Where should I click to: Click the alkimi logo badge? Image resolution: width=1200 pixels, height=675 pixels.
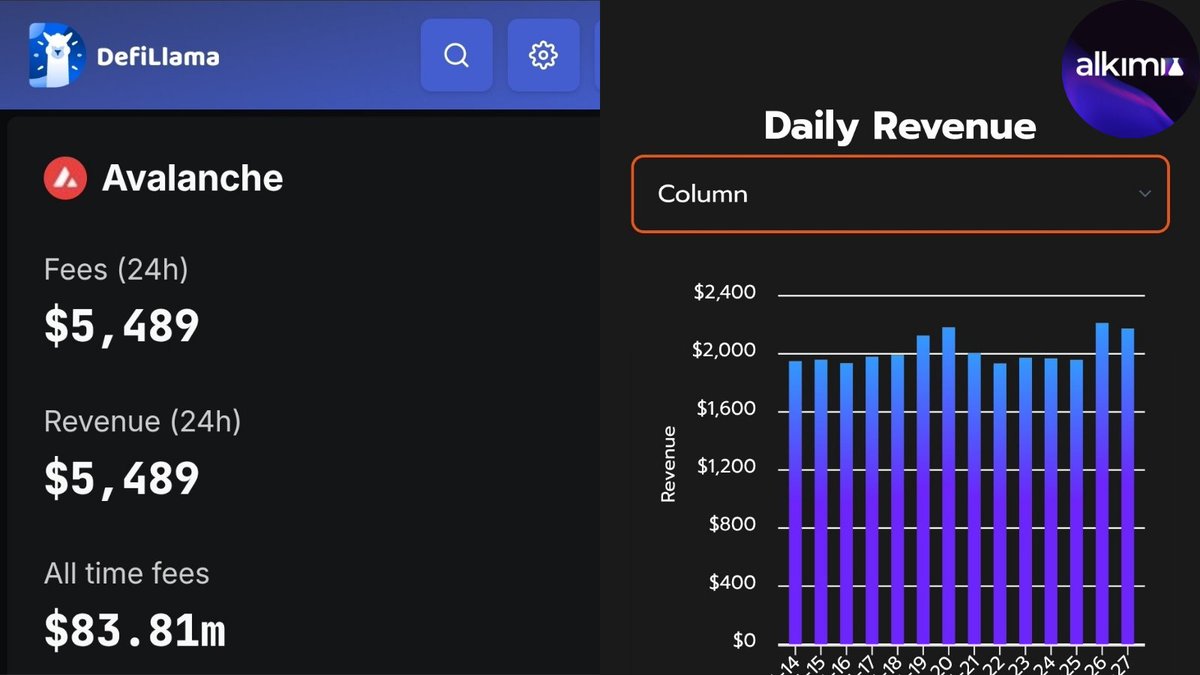tap(1128, 68)
